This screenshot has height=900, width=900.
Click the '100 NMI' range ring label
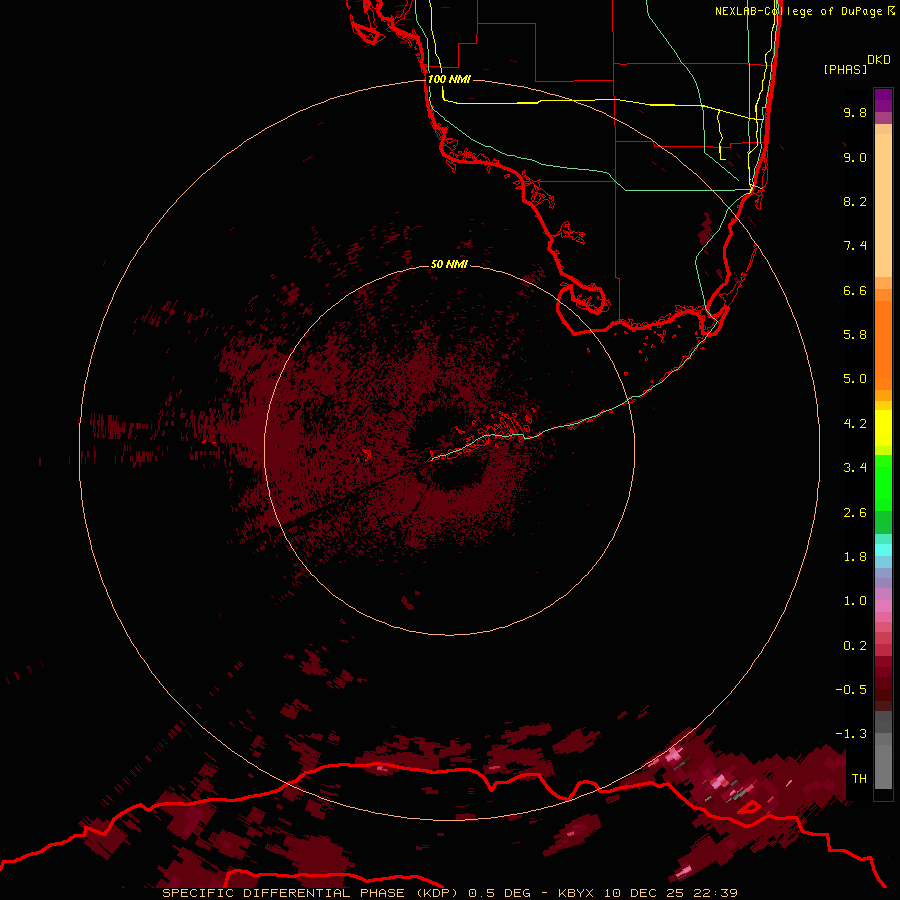point(449,79)
